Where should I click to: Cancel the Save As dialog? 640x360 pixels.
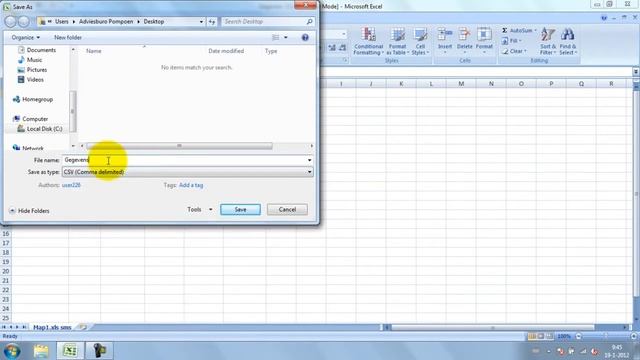point(287,209)
